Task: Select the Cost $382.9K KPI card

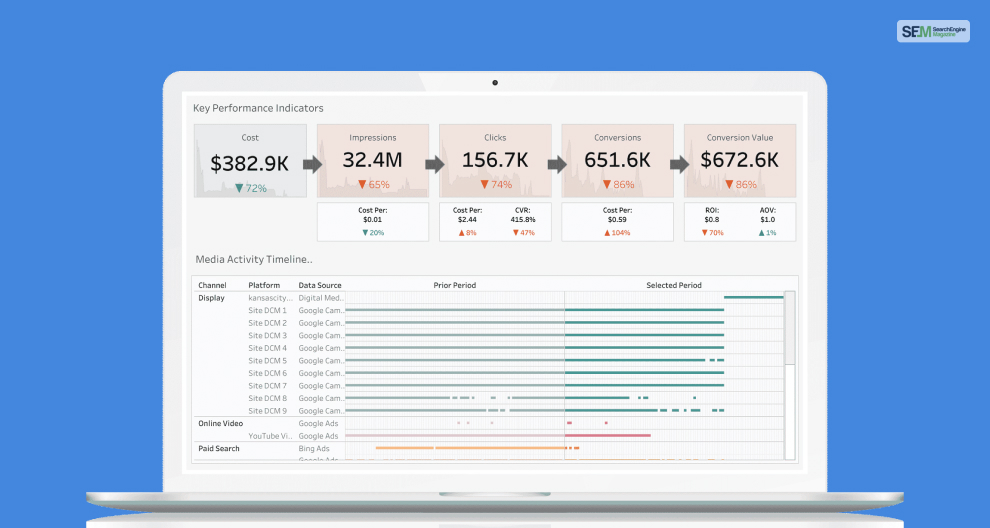Action: (x=250, y=161)
